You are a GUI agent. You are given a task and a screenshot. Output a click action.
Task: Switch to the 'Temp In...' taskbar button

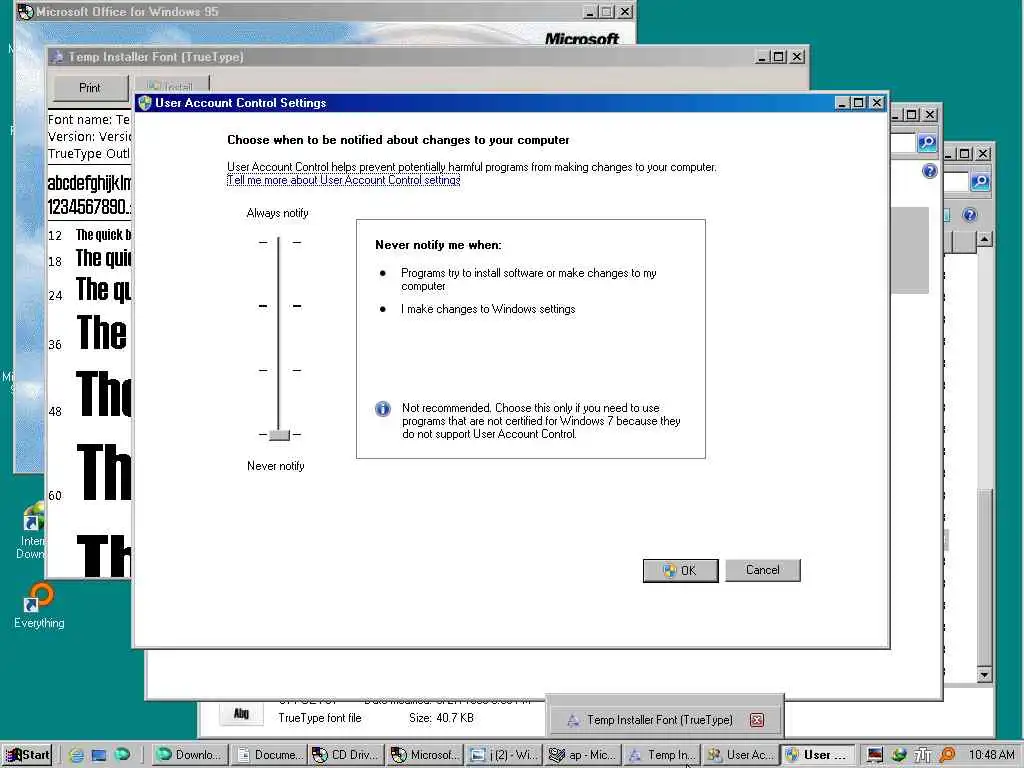660,755
